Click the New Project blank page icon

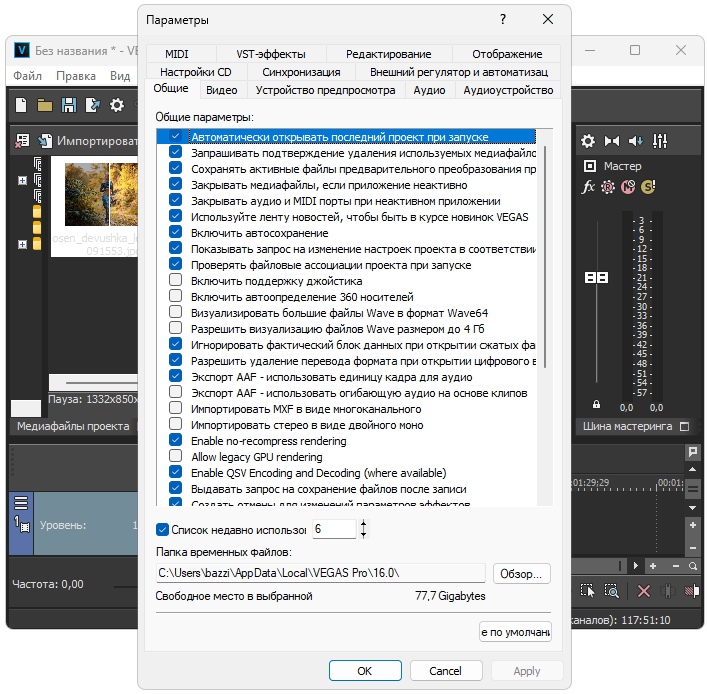click(22, 105)
